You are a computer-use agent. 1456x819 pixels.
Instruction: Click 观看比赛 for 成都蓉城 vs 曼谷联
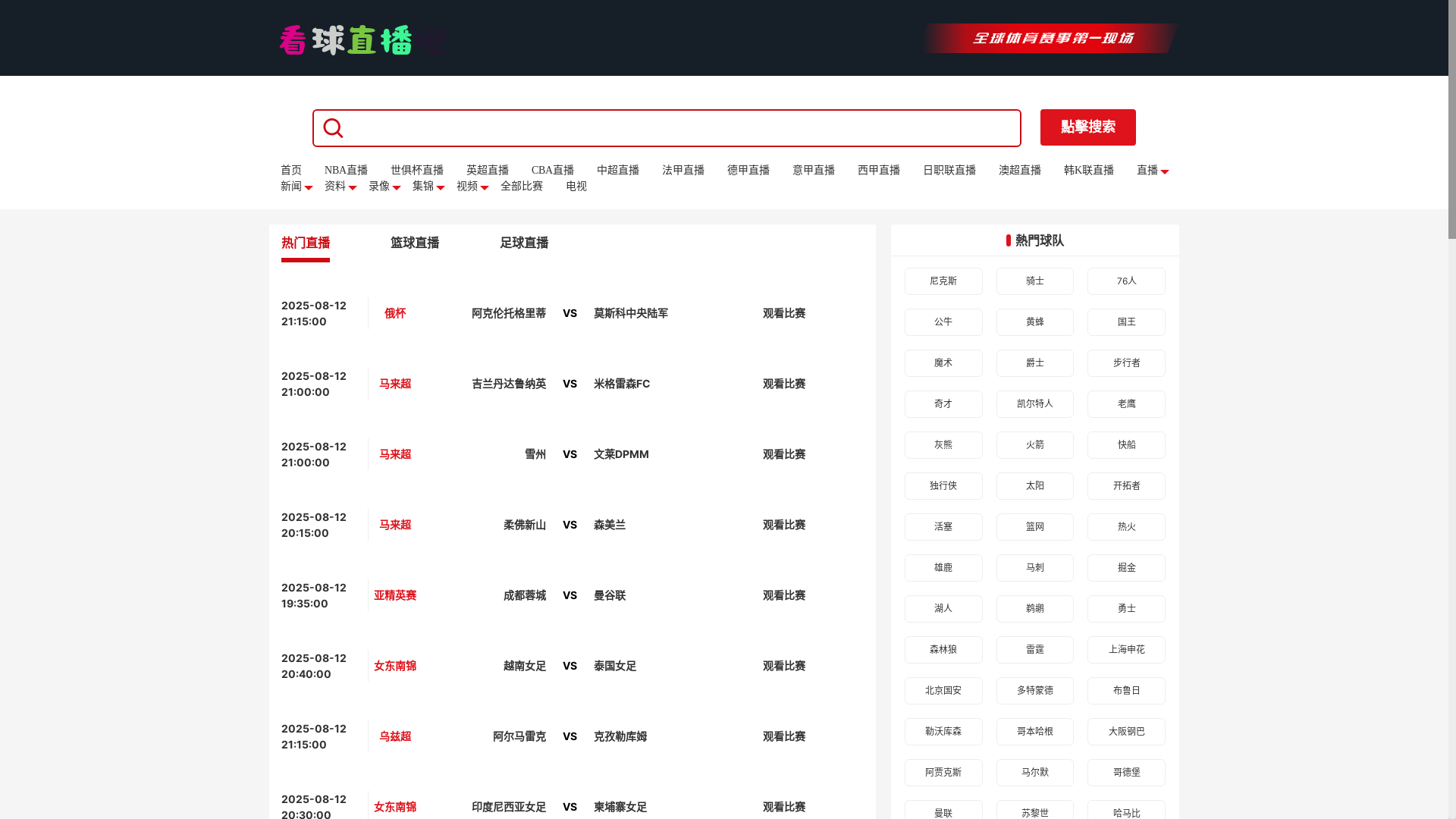784,596
